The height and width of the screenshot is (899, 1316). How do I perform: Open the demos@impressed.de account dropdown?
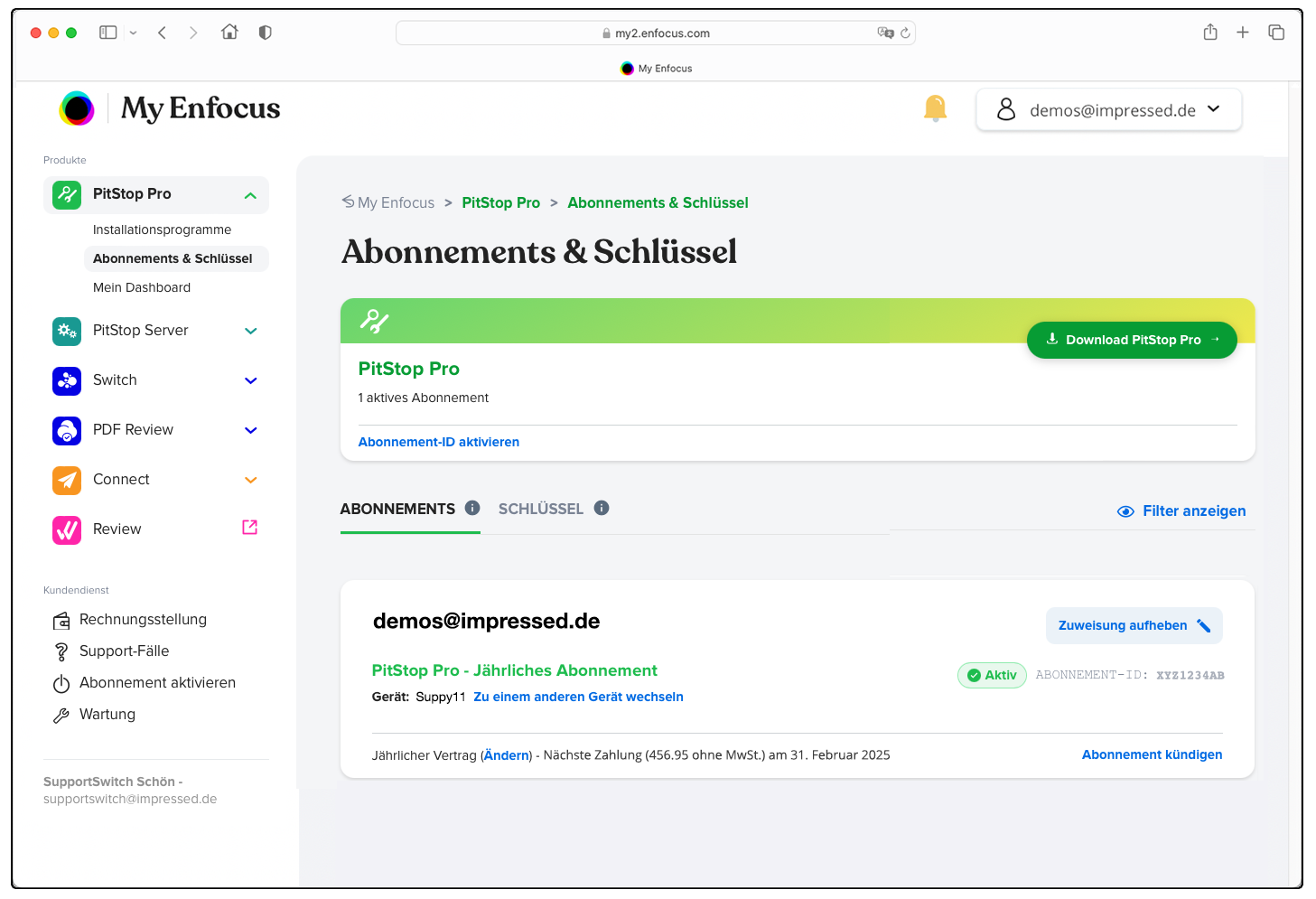pos(1108,109)
